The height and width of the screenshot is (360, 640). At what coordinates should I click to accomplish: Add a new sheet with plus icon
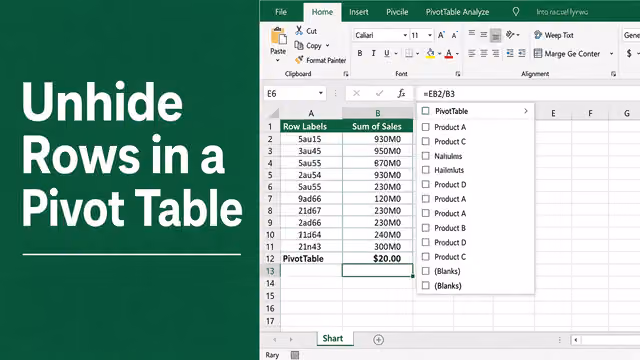[x=378, y=340]
